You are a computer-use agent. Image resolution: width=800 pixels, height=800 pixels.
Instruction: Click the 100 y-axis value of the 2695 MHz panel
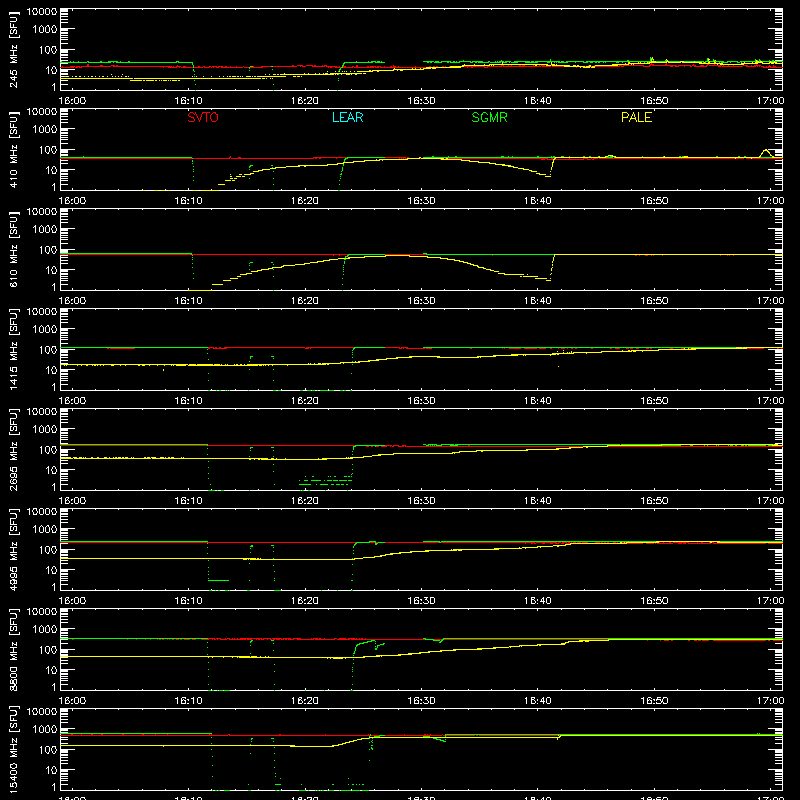(x=48, y=449)
